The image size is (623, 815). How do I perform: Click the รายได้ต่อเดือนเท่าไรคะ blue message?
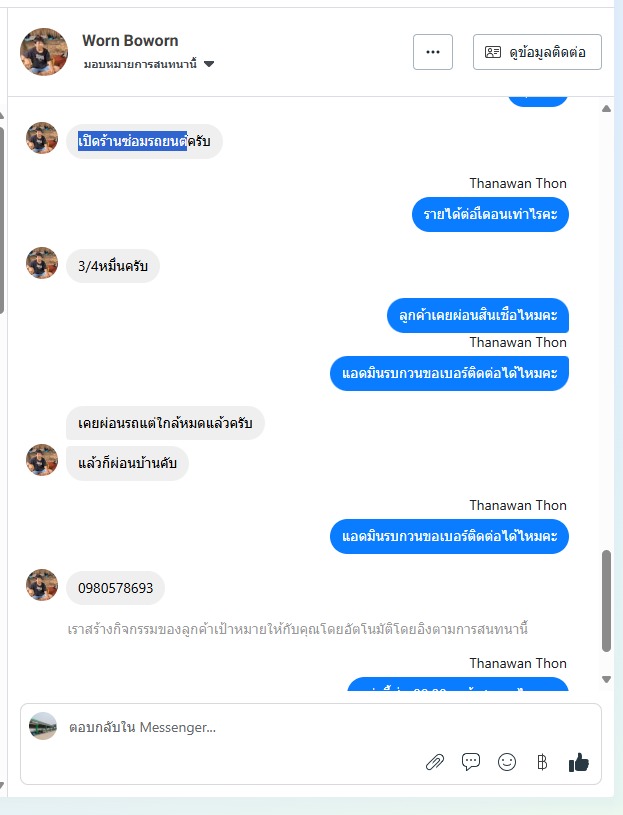pyautogui.click(x=490, y=214)
